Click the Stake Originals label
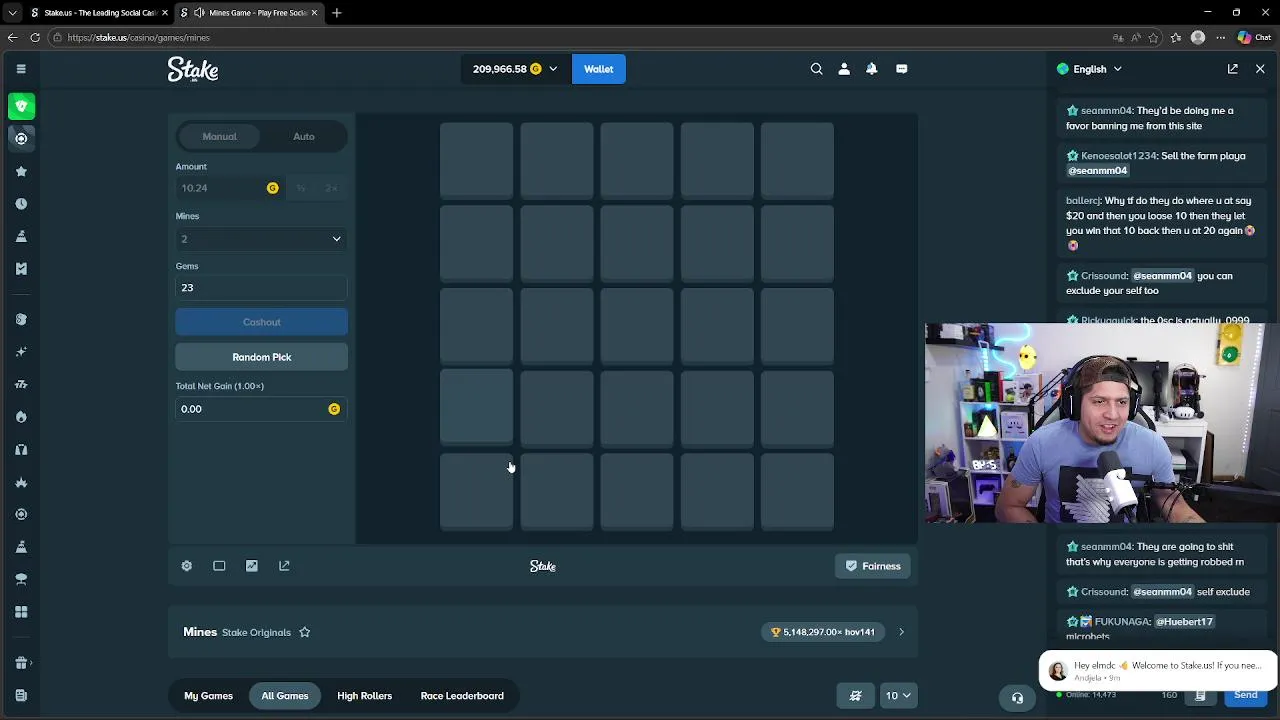This screenshot has height=720, width=1280. click(256, 632)
